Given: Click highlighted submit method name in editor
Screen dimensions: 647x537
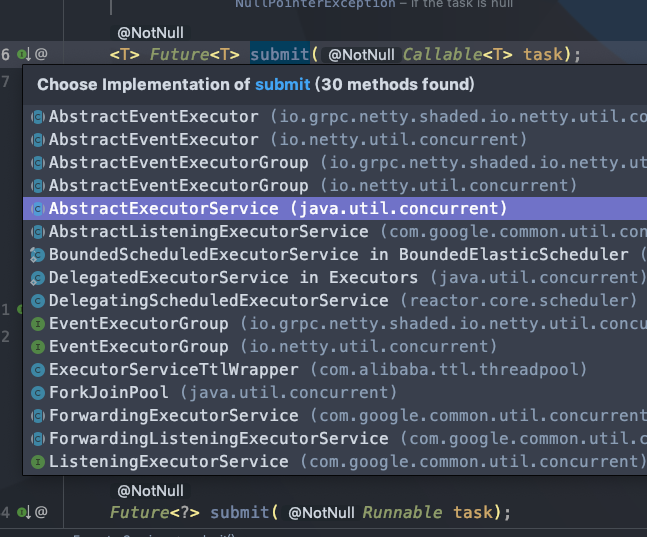Looking at the screenshot, I should (x=280, y=54).
